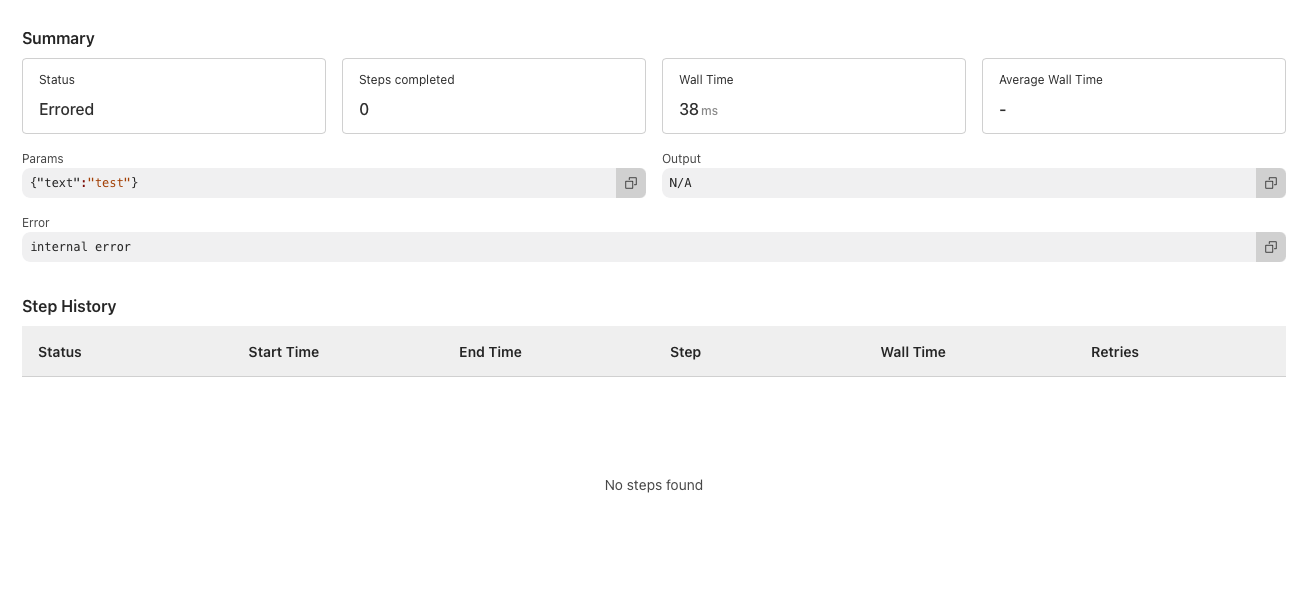Click the Summary section heading
The image size is (1311, 608).
[x=58, y=39]
